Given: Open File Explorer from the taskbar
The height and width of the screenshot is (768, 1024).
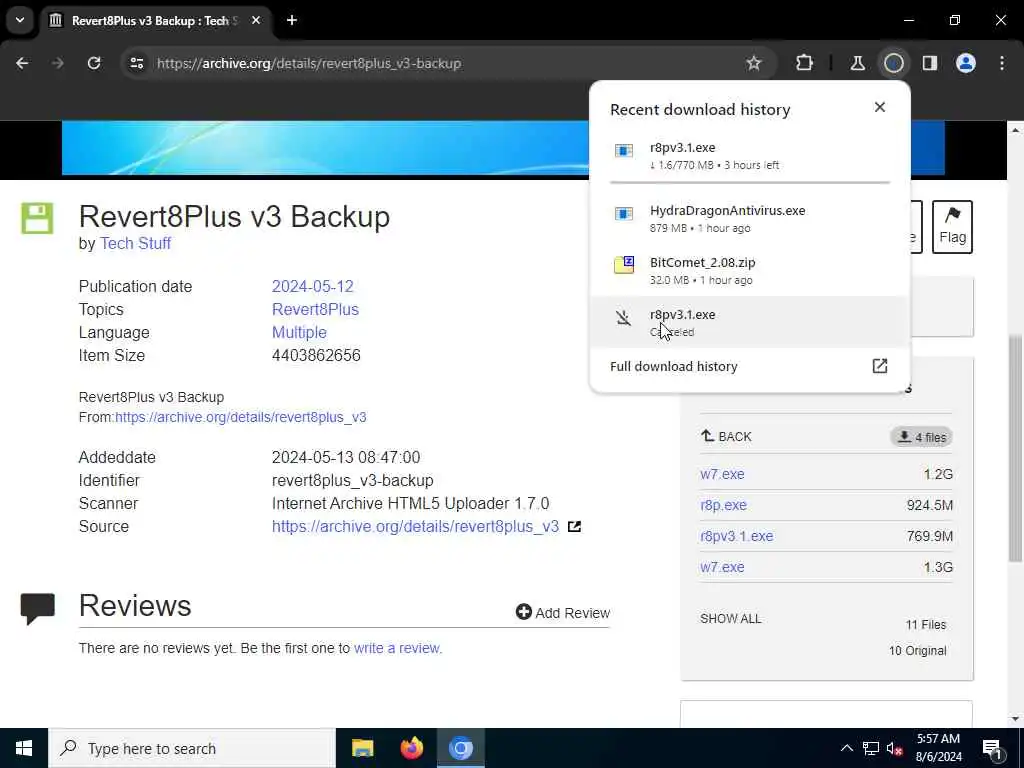Looking at the screenshot, I should pos(362,748).
